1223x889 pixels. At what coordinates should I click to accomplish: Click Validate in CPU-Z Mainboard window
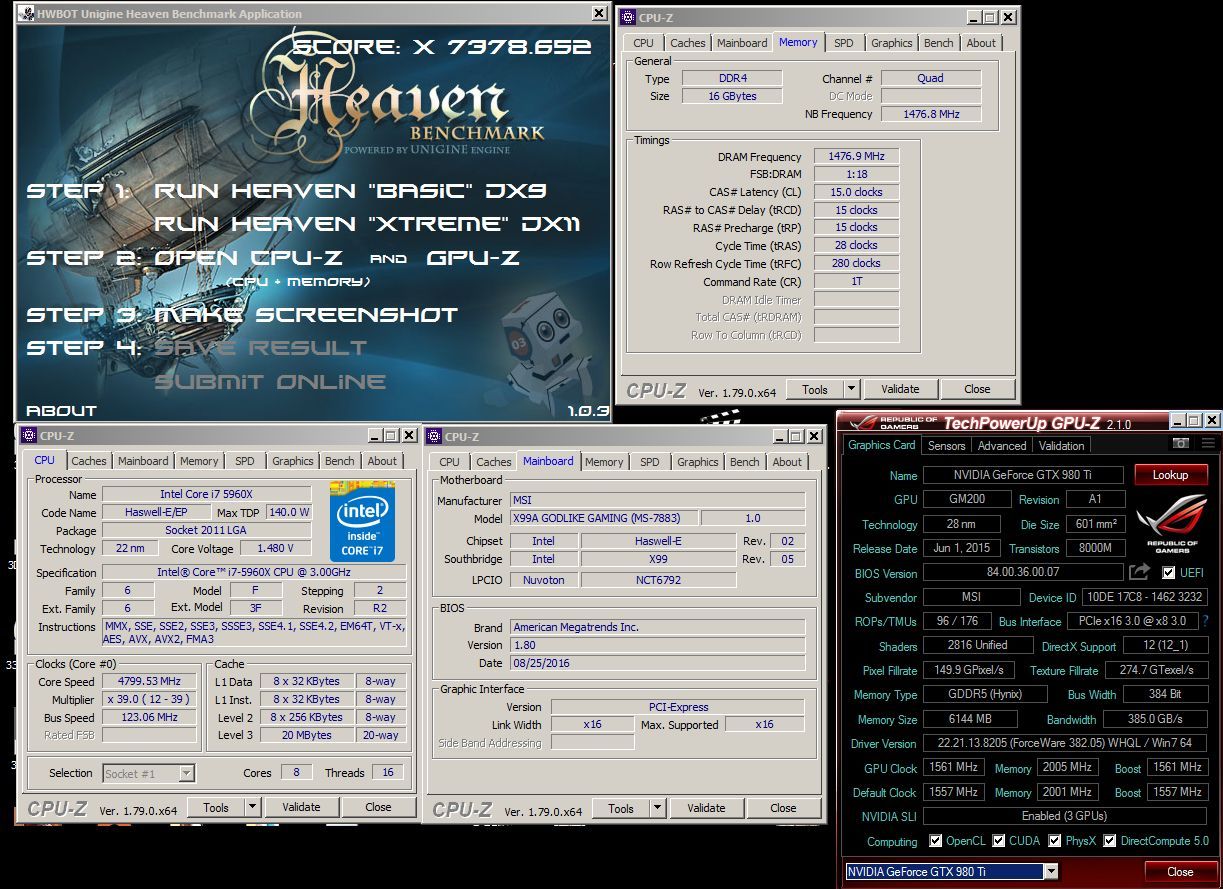pos(706,808)
